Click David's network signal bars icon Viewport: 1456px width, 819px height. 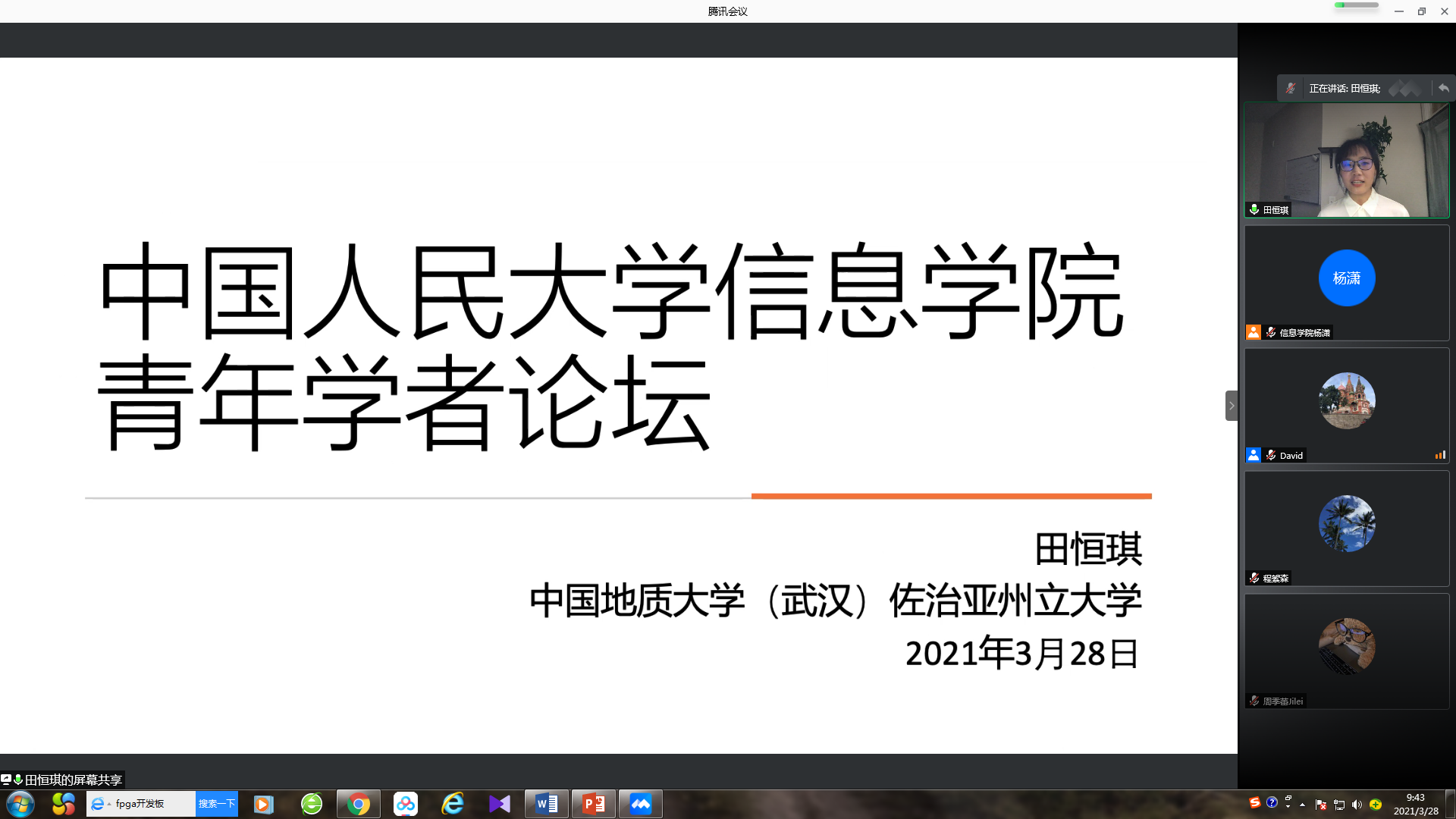tap(1439, 455)
